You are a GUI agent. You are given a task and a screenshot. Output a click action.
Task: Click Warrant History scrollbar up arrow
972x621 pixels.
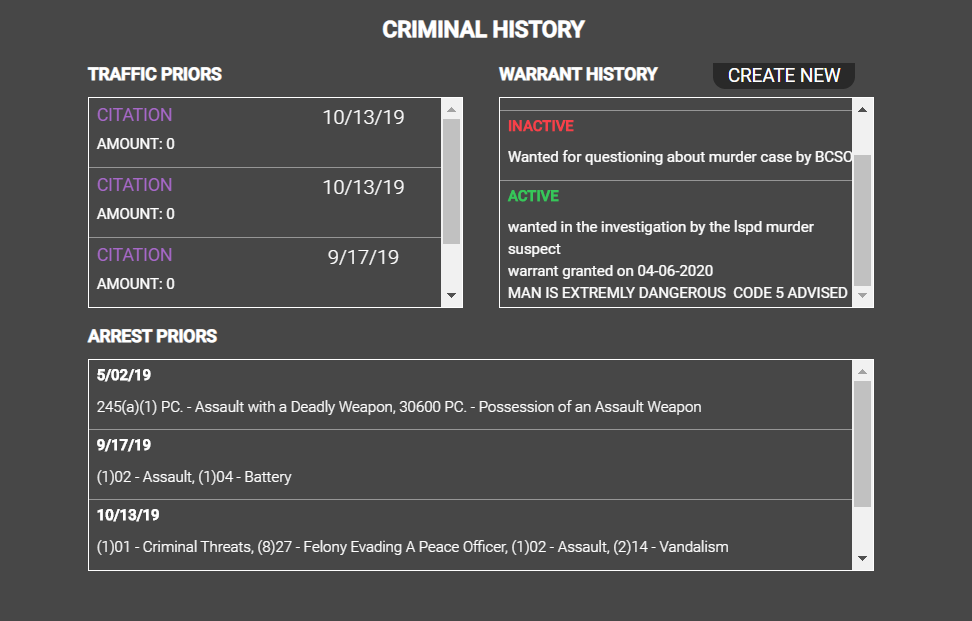862,110
